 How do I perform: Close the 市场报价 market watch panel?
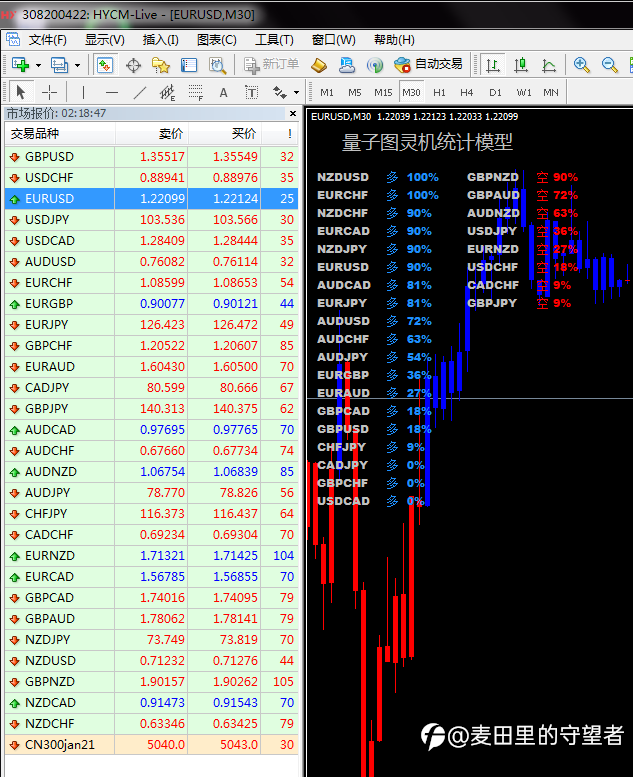[x=293, y=114]
